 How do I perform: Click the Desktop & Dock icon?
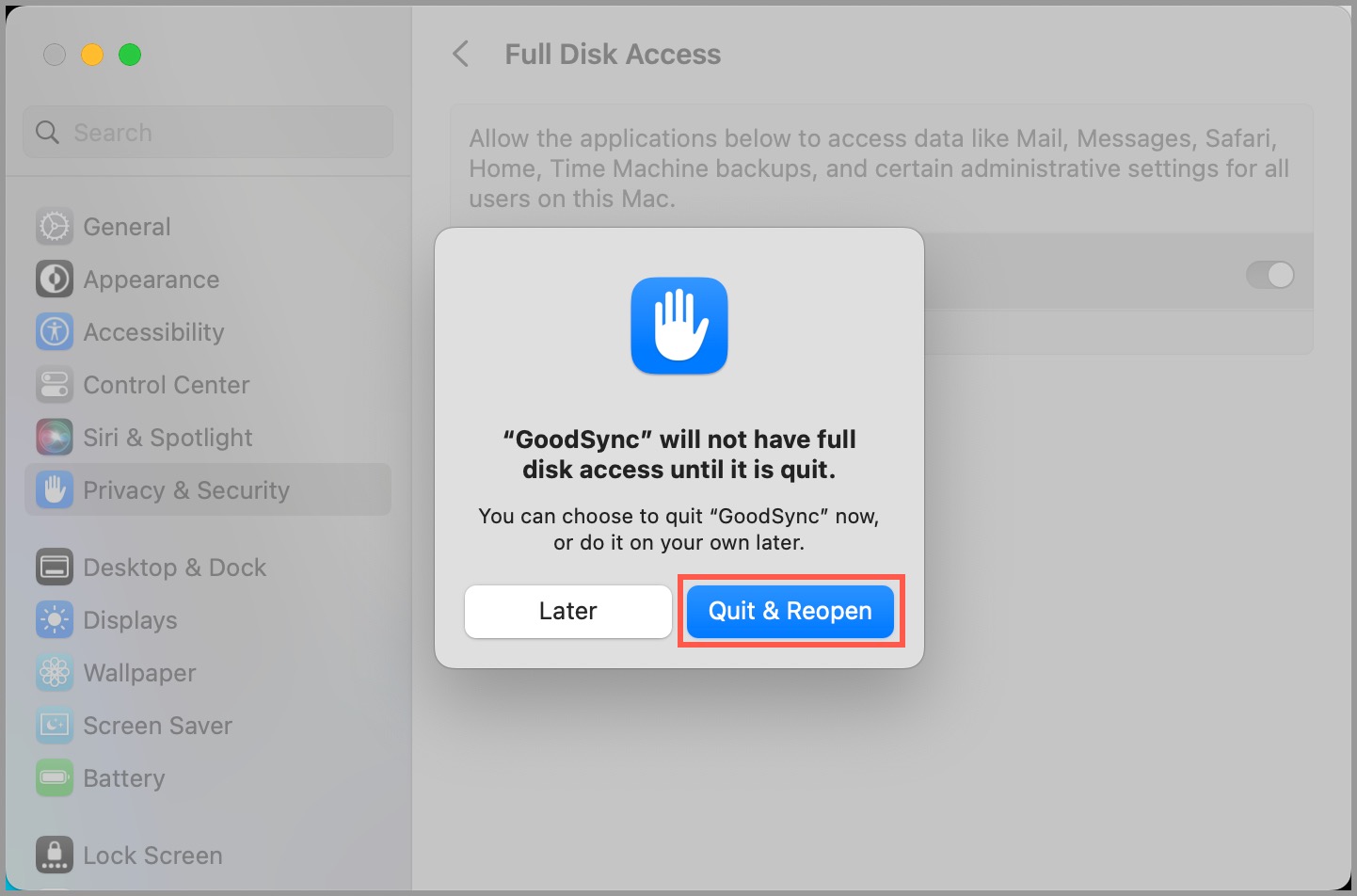pos(55,568)
